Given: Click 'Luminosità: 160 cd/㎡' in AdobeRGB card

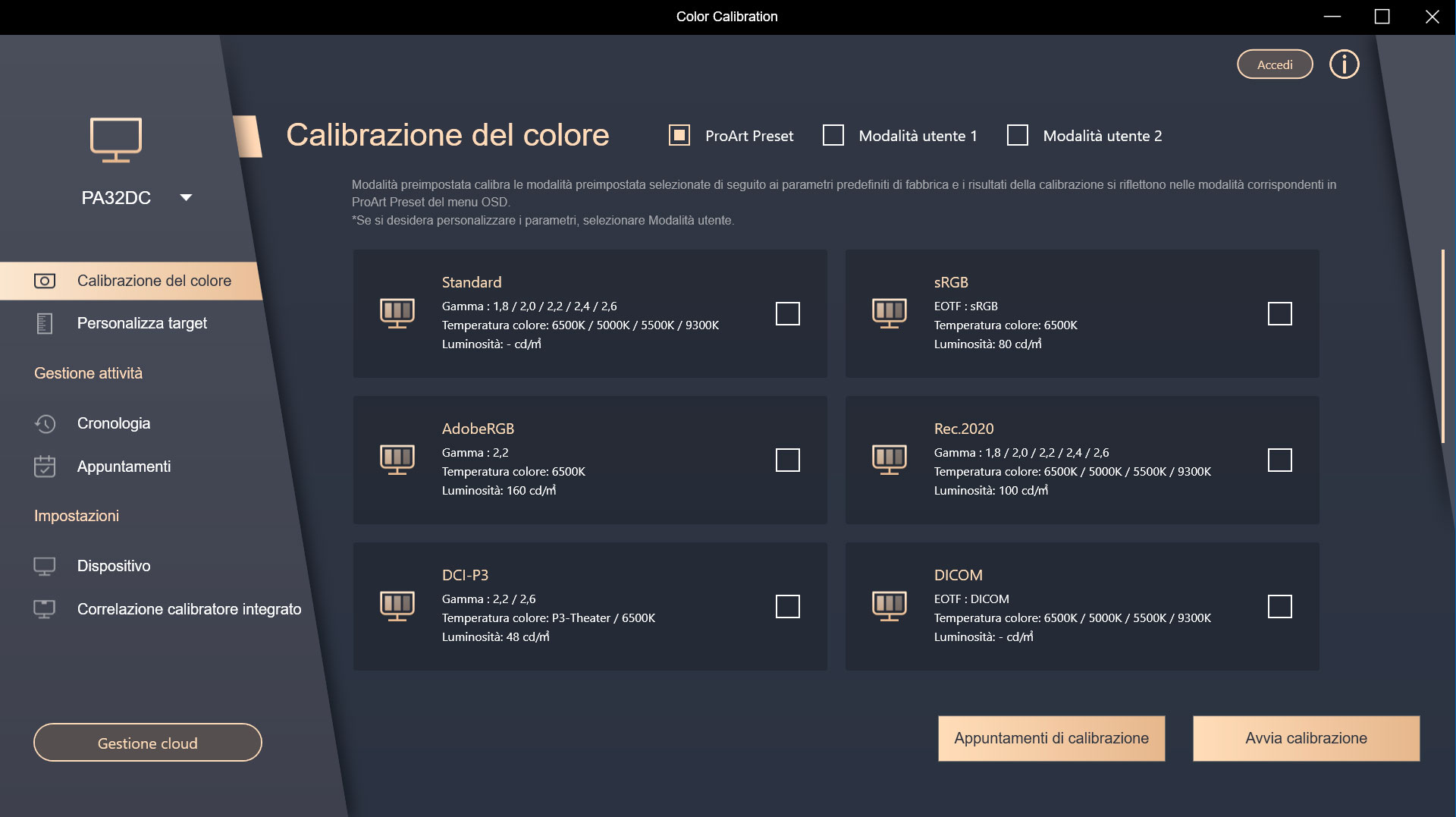Looking at the screenshot, I should point(499,490).
